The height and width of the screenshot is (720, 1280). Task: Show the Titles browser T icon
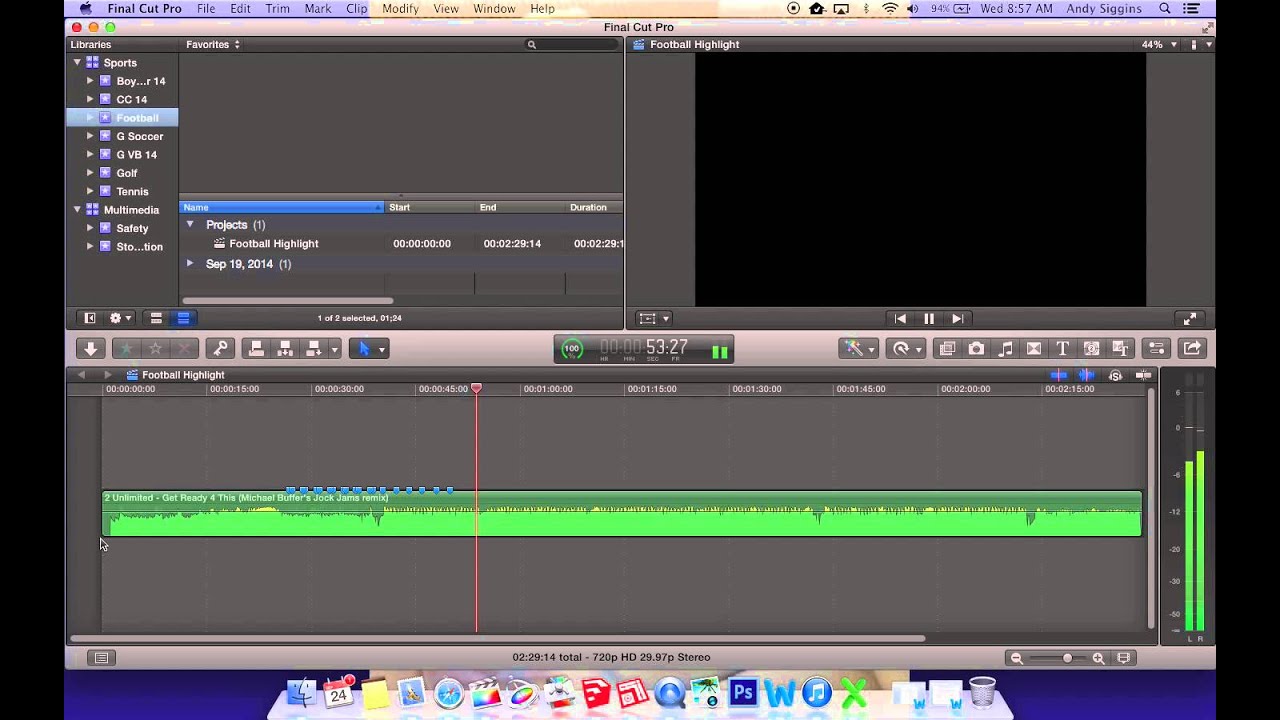pos(1062,348)
